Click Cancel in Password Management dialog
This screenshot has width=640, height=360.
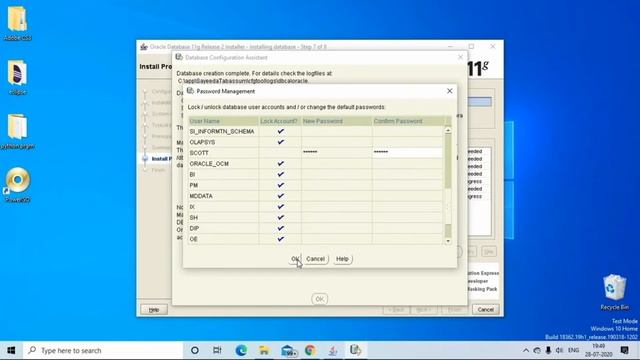(x=316, y=259)
